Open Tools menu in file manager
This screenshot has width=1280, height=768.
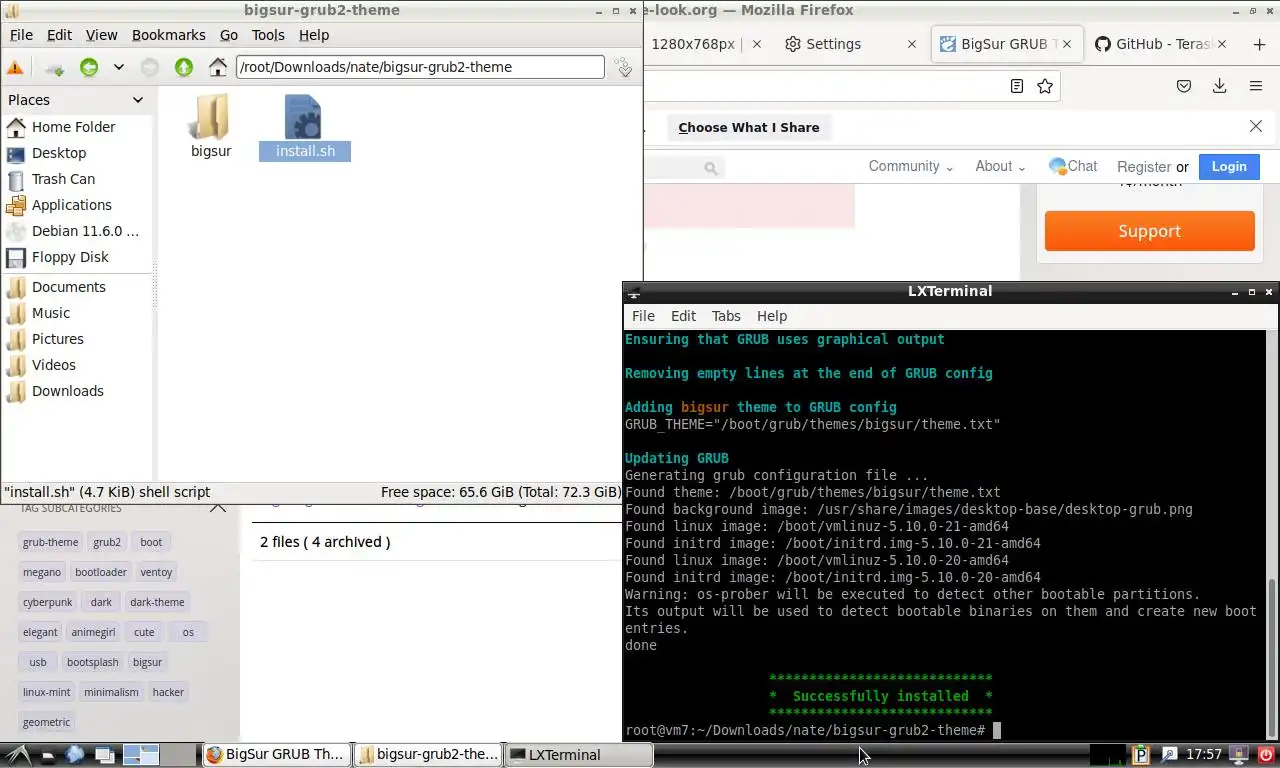tap(268, 34)
